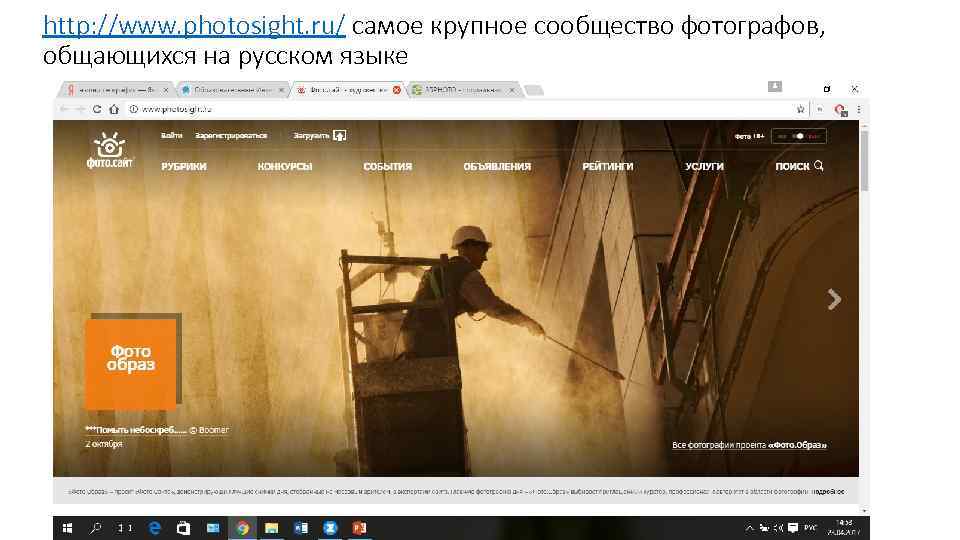Open the Рейтинги menu
Viewport: 960px width, 540px height.
tap(608, 167)
